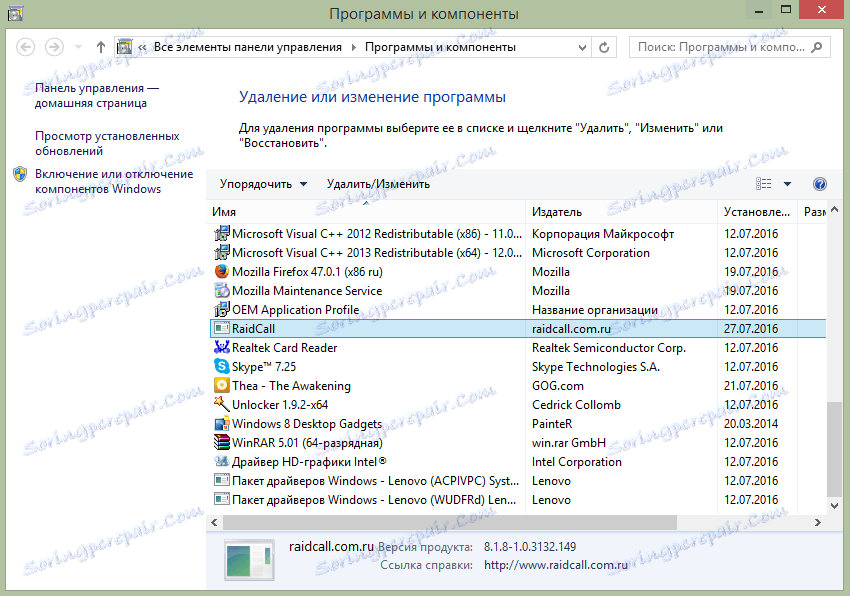Click Mozilla Maintenance Service icon
The height and width of the screenshot is (596, 850).
pyautogui.click(x=222, y=291)
